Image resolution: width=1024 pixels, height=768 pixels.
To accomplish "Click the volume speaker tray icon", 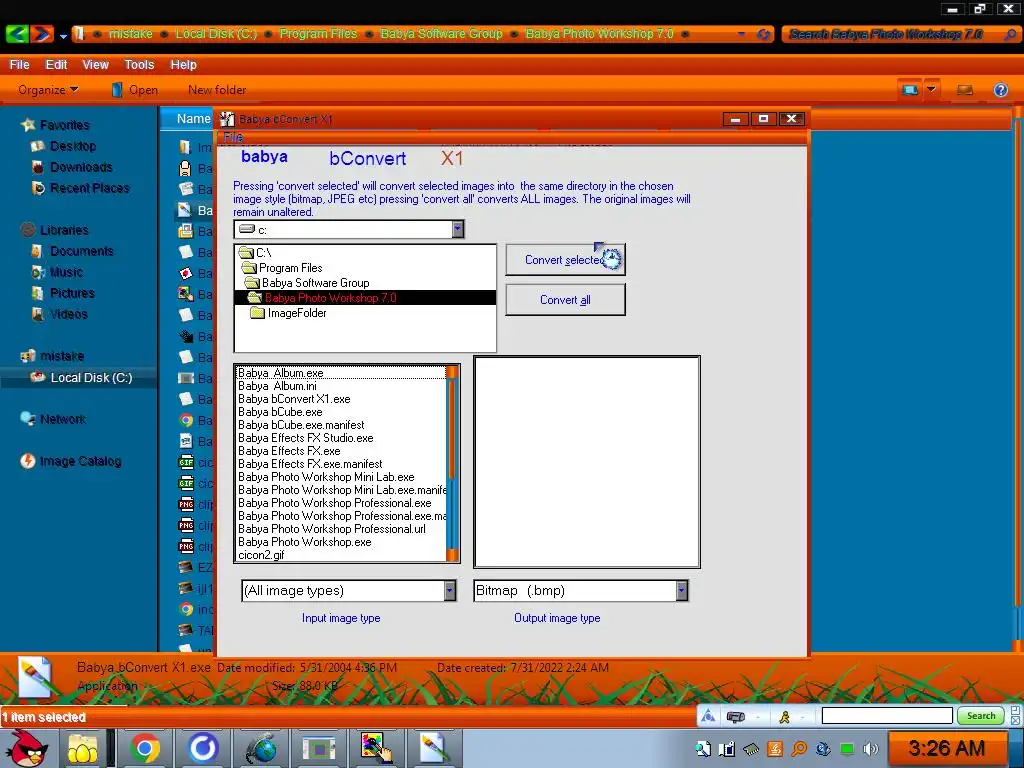I will pos(870,749).
